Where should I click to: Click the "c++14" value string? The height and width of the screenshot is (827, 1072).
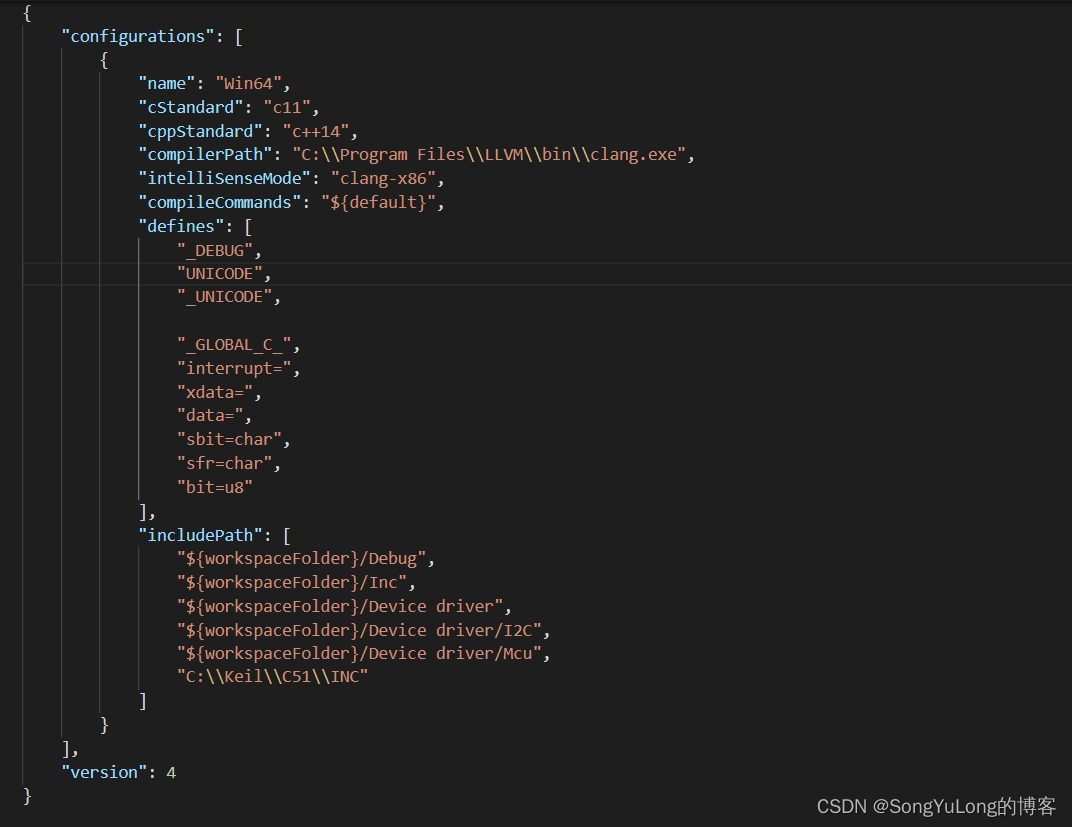(320, 131)
